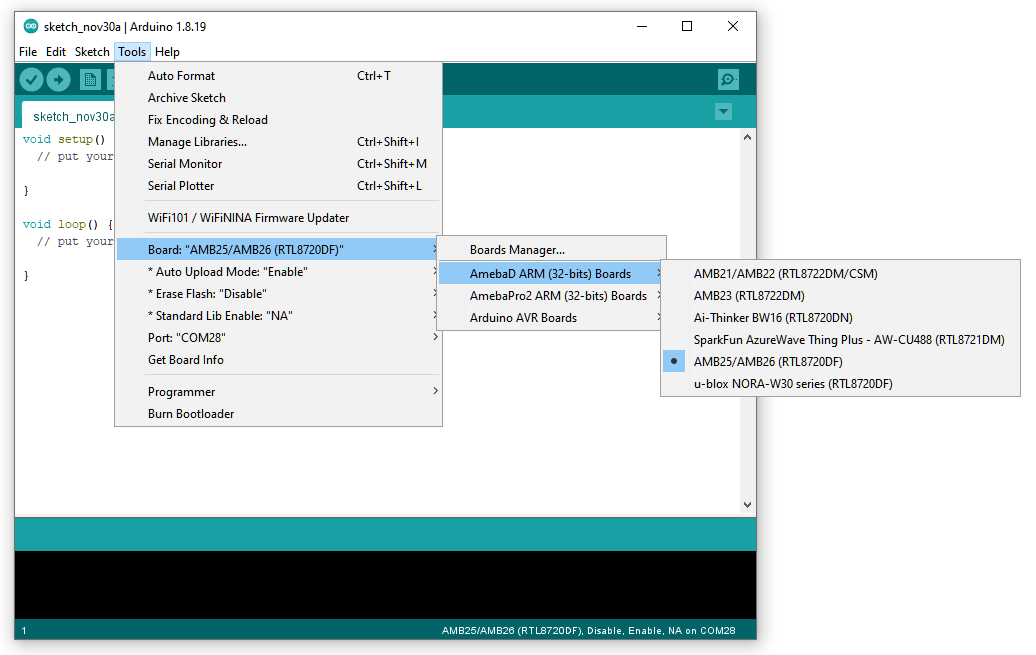Choose Burn Bootloader in Tools menu
The height and width of the screenshot is (655, 1036).
[x=191, y=414]
